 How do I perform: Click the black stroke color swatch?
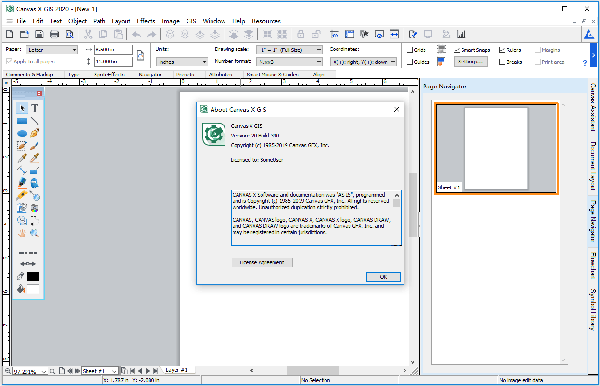33,276
